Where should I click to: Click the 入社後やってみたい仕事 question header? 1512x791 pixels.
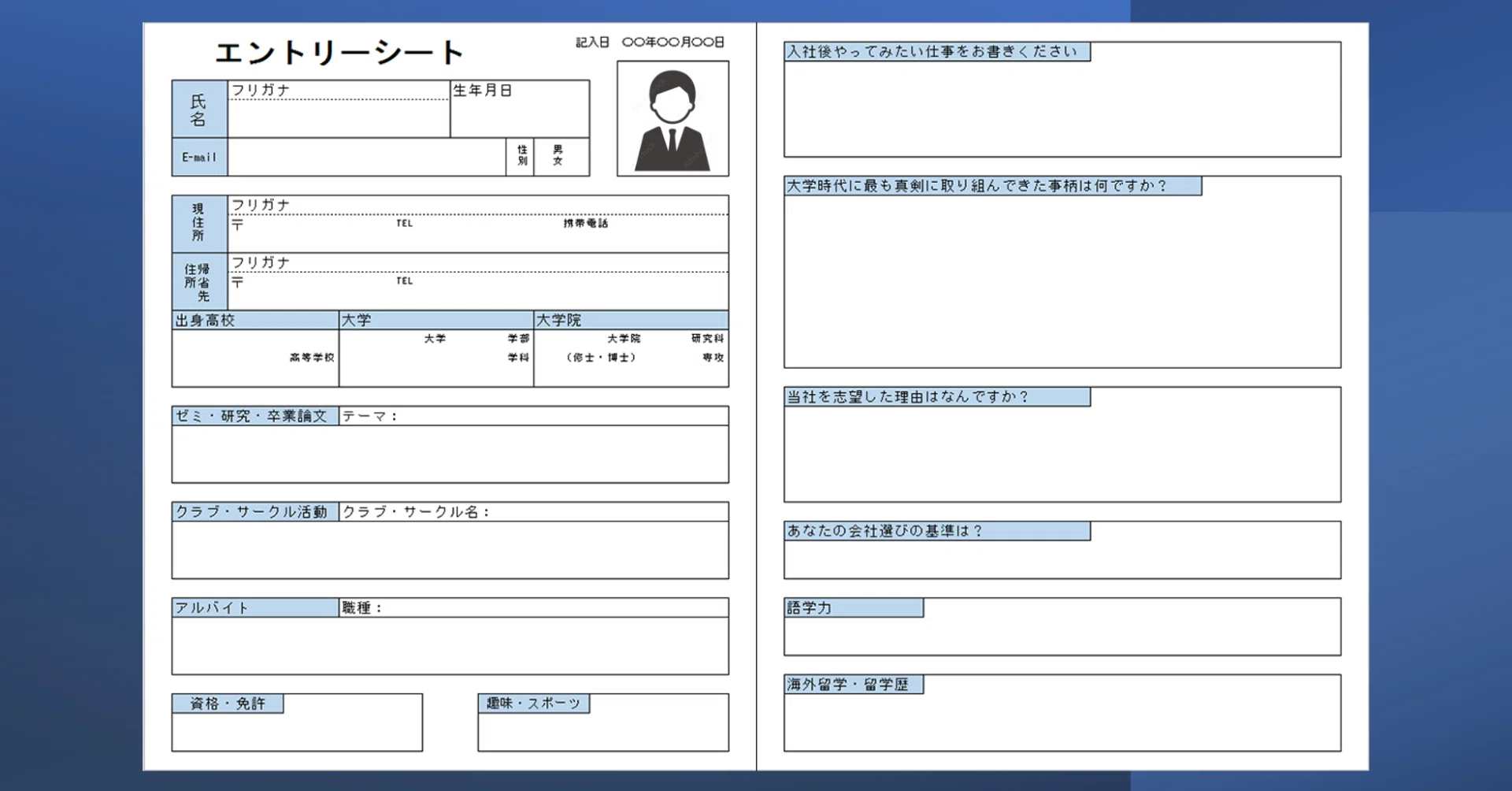tap(937, 52)
